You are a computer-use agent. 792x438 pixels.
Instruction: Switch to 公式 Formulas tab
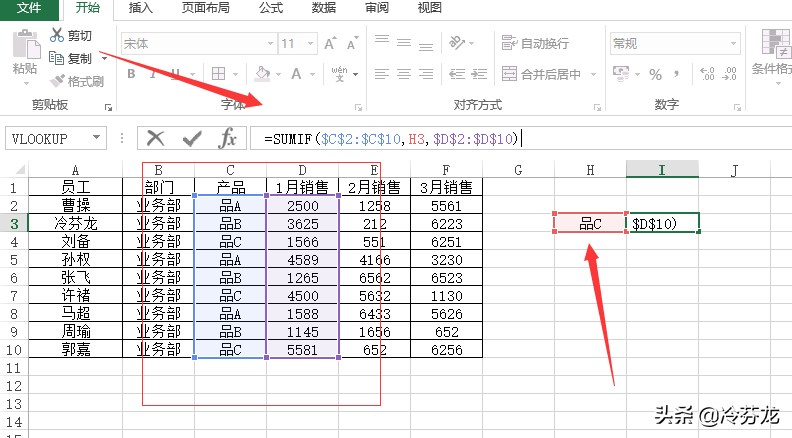click(x=271, y=8)
